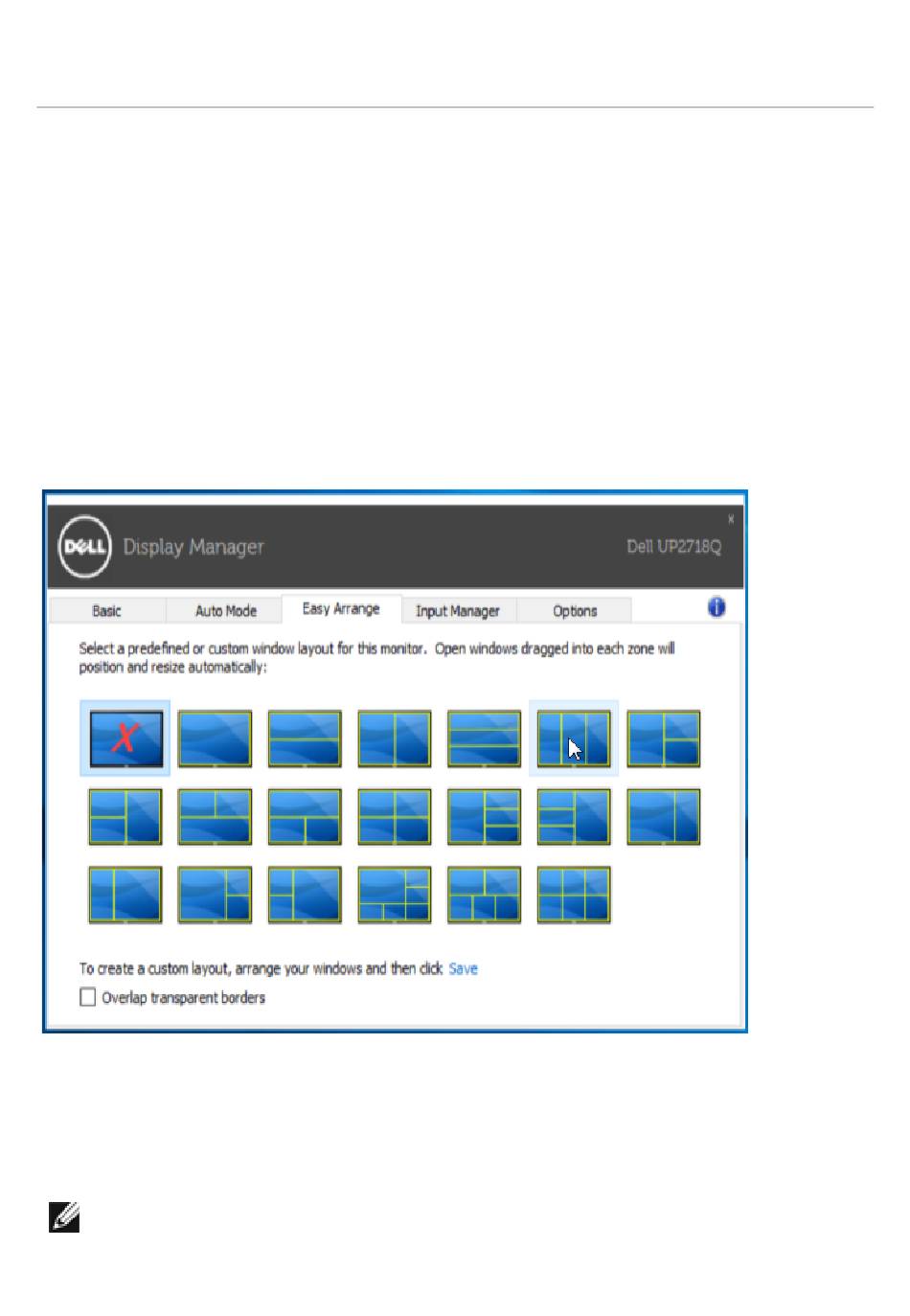Click the blue info icon

coord(717,607)
